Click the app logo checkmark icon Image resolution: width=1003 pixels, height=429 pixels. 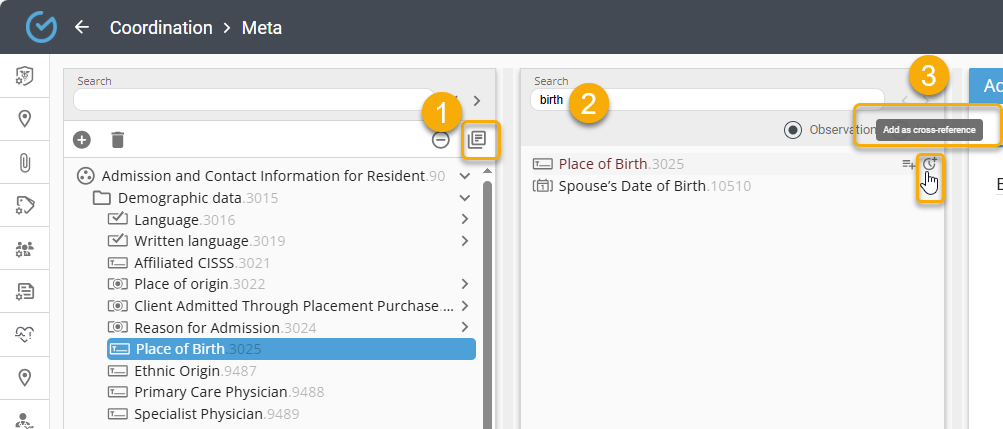point(41,27)
